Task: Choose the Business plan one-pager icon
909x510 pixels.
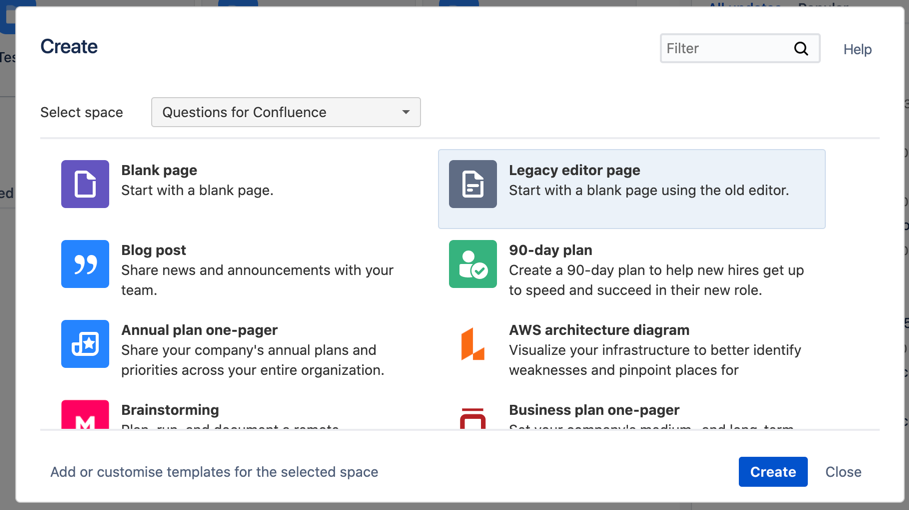Action: coord(472,417)
